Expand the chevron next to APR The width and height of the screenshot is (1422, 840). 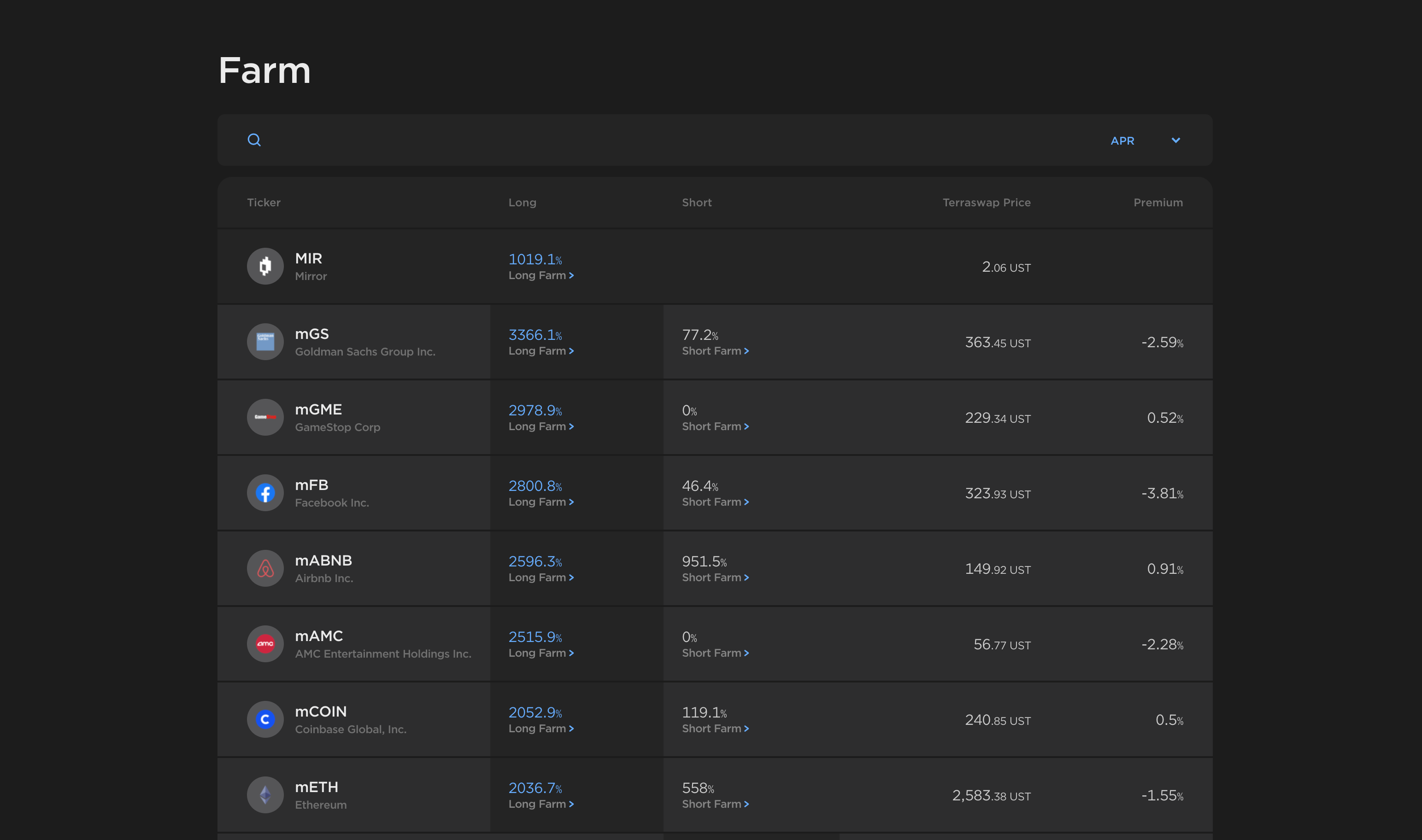(x=1175, y=140)
